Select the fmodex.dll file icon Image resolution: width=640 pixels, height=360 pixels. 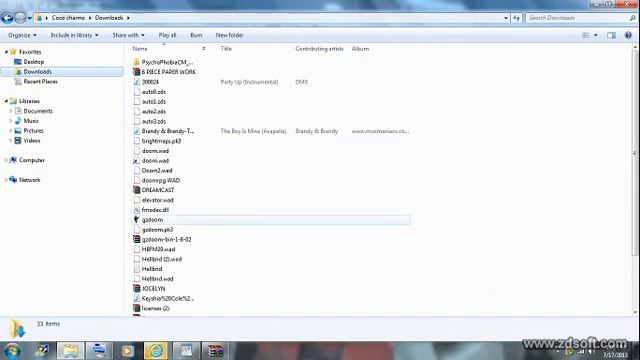136,210
